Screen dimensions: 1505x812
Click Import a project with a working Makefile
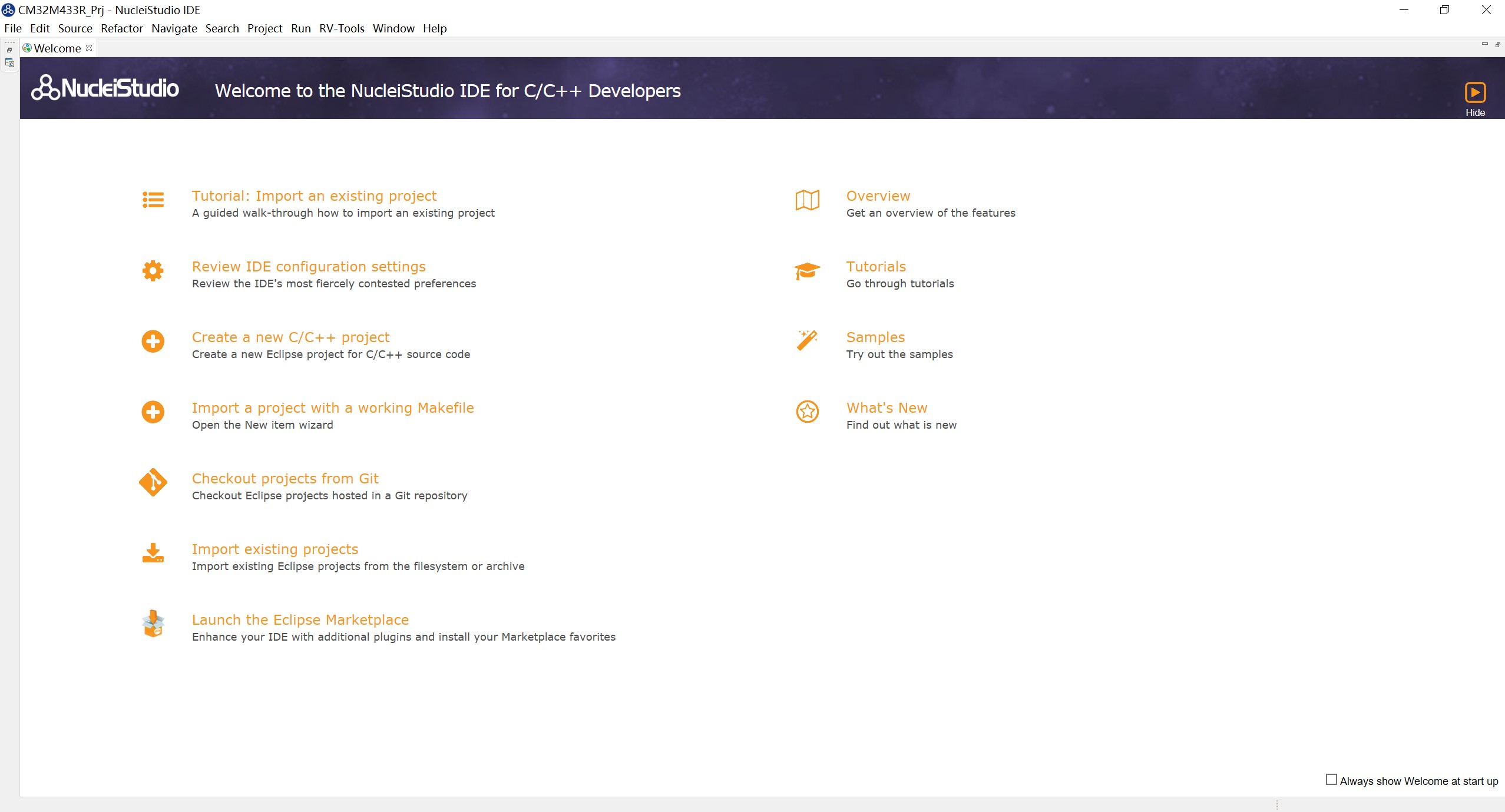(x=333, y=408)
